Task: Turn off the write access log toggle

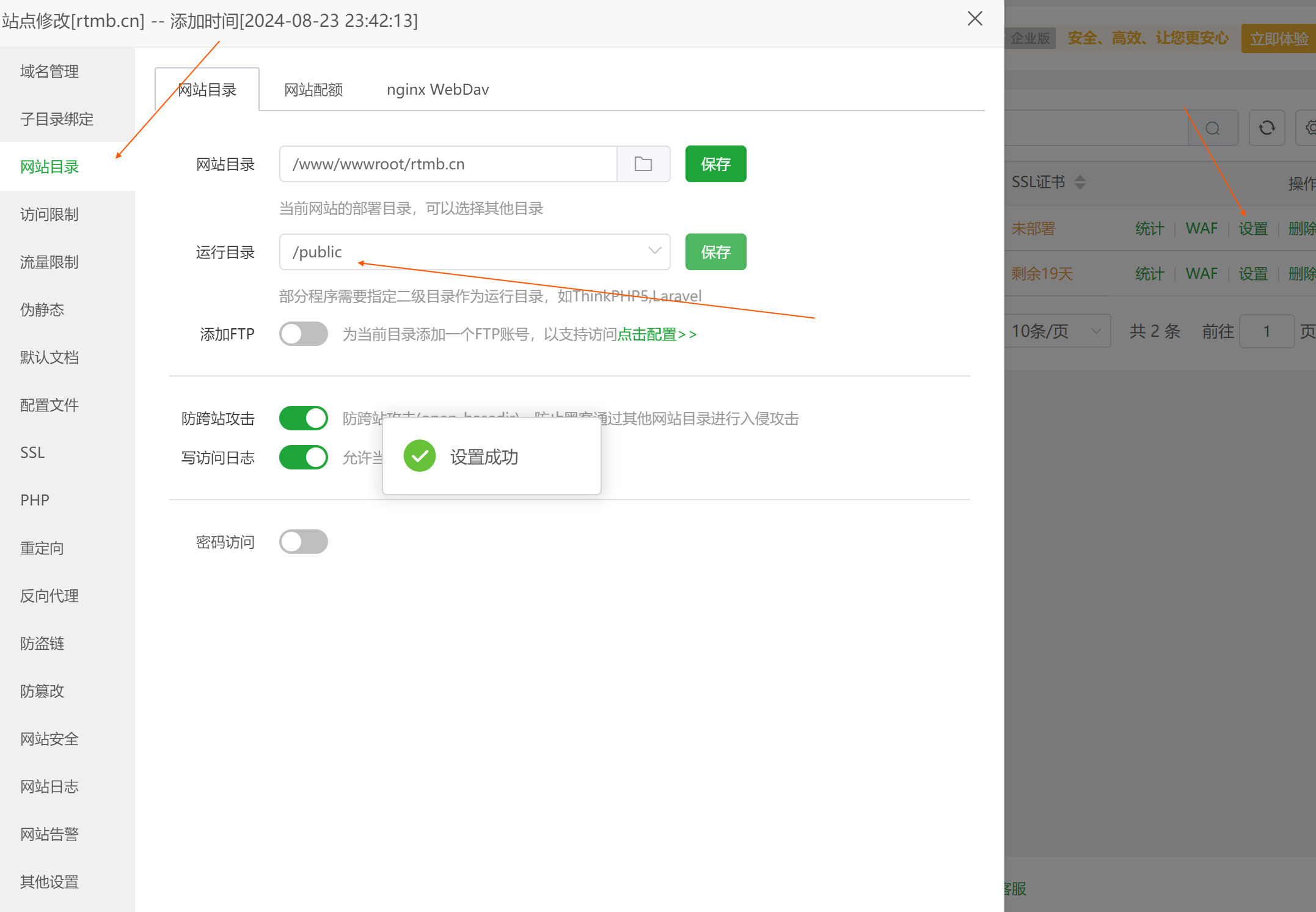Action: [x=304, y=457]
